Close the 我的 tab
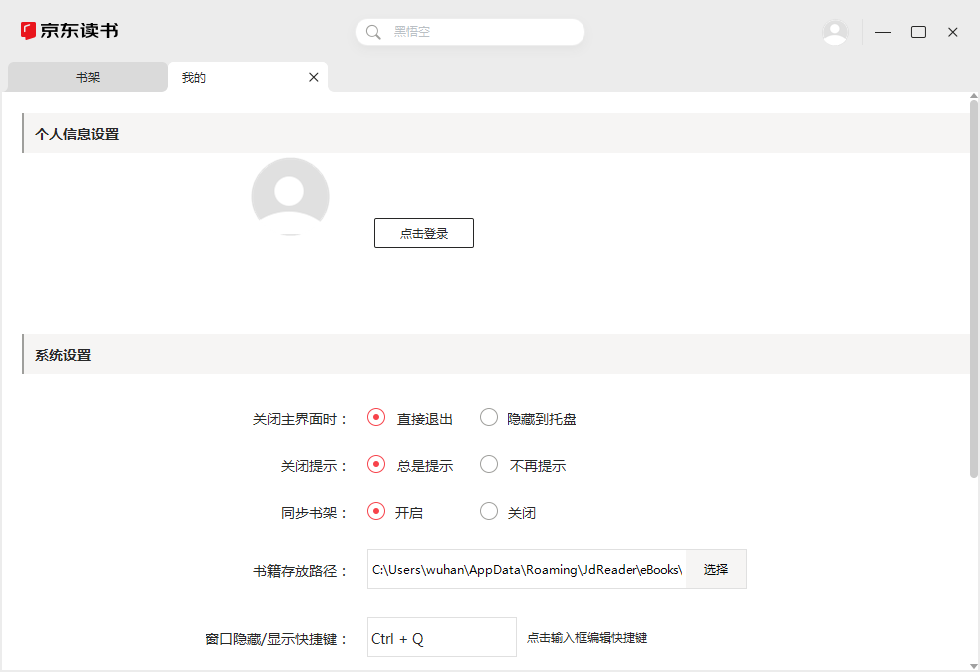The image size is (980, 672). point(313,77)
